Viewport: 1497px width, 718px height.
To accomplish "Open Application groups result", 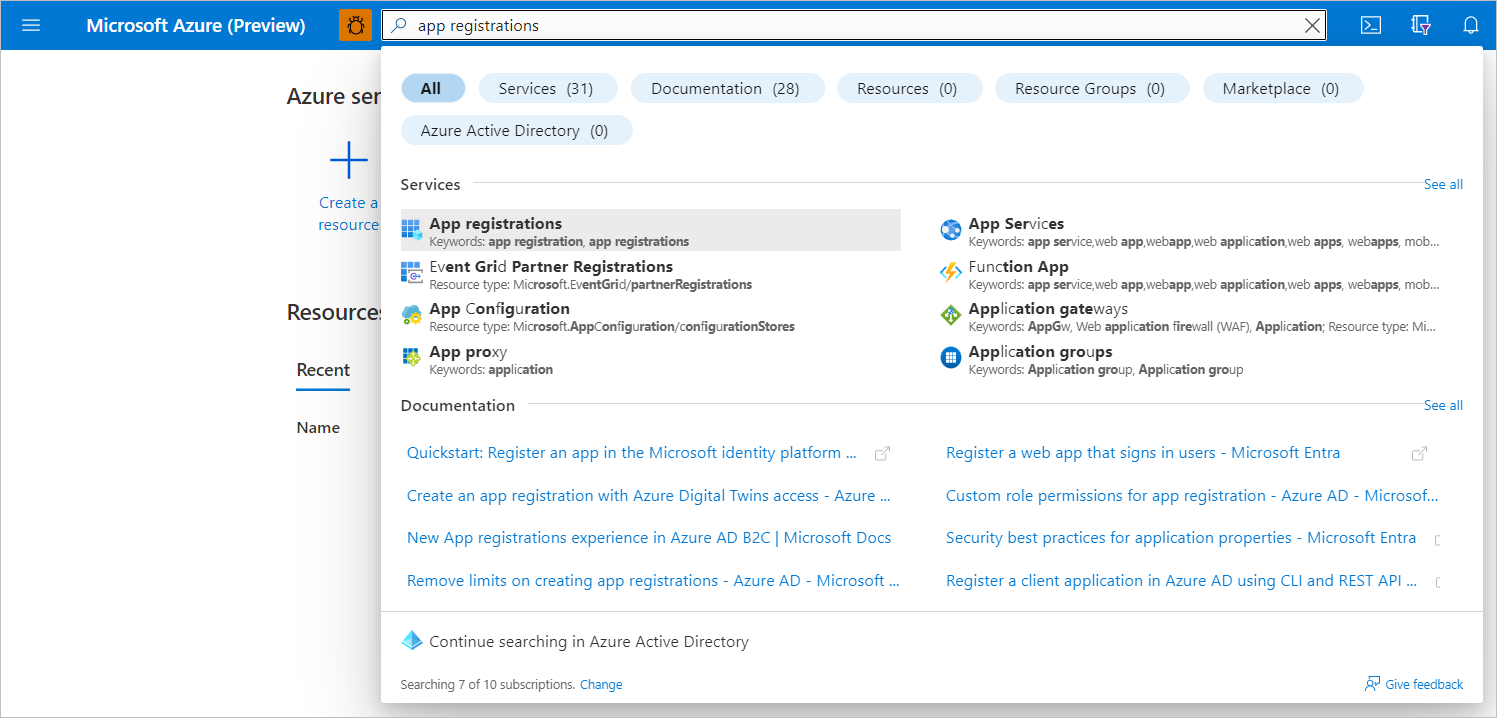I will [x=1190, y=358].
